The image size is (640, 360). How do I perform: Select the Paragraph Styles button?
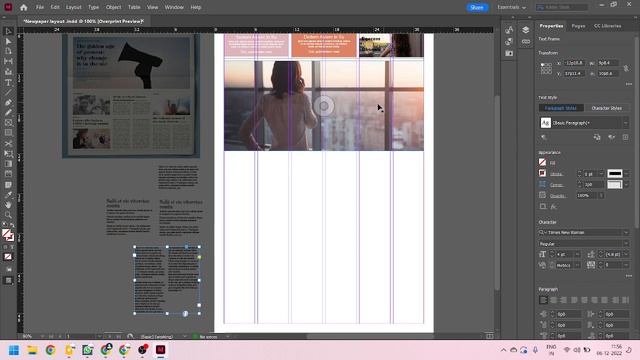pyautogui.click(x=561, y=108)
